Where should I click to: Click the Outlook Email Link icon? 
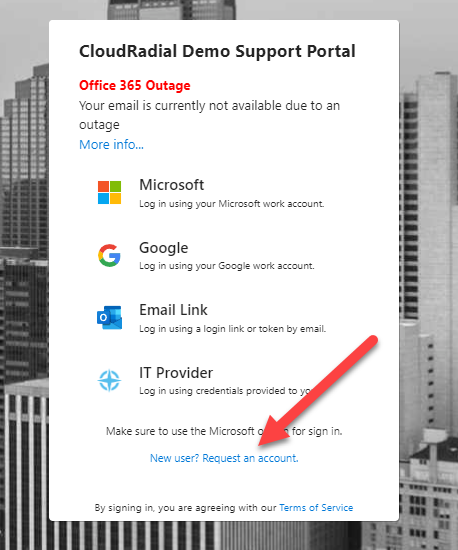click(x=109, y=317)
